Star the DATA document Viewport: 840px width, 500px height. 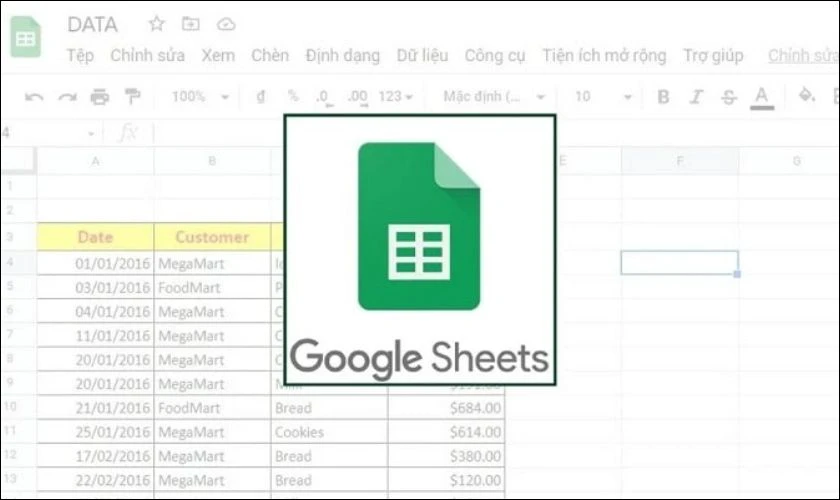[x=156, y=24]
